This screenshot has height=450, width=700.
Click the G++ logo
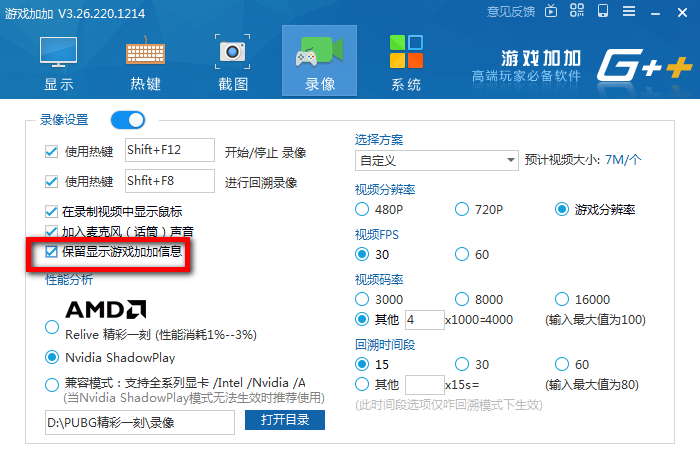(643, 66)
